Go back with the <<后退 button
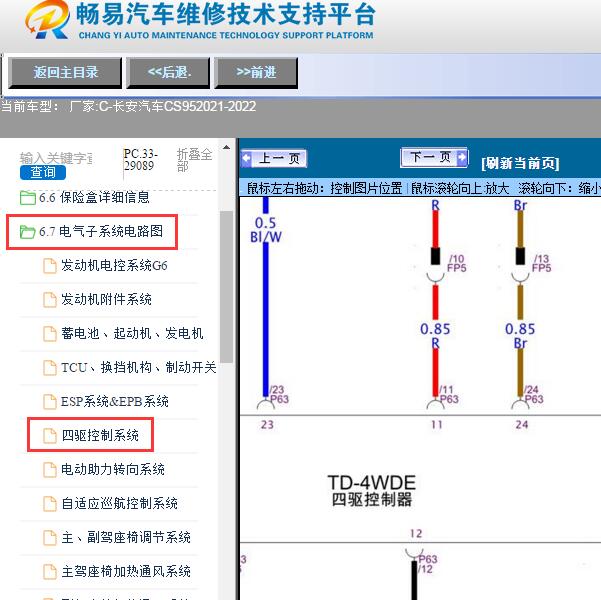This screenshot has height=600, width=601. (x=168, y=73)
